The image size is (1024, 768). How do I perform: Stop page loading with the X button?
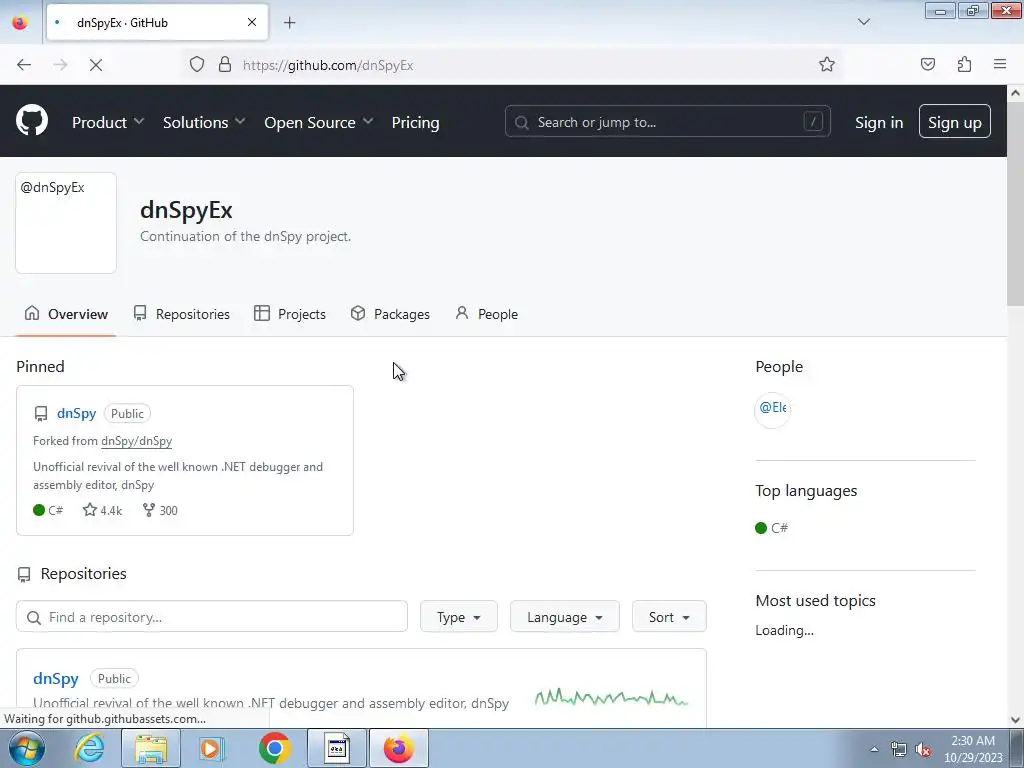[95, 65]
